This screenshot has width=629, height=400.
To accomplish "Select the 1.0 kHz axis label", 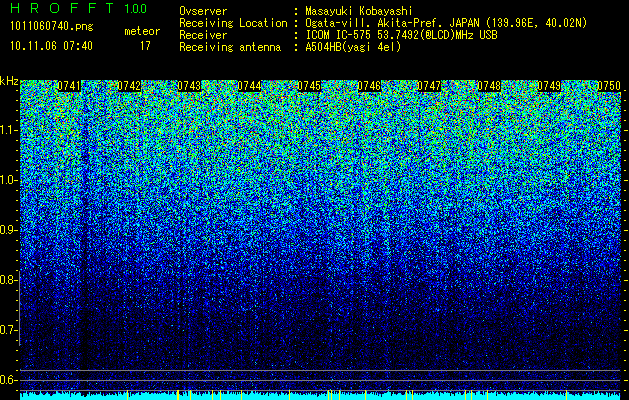I will [8, 180].
